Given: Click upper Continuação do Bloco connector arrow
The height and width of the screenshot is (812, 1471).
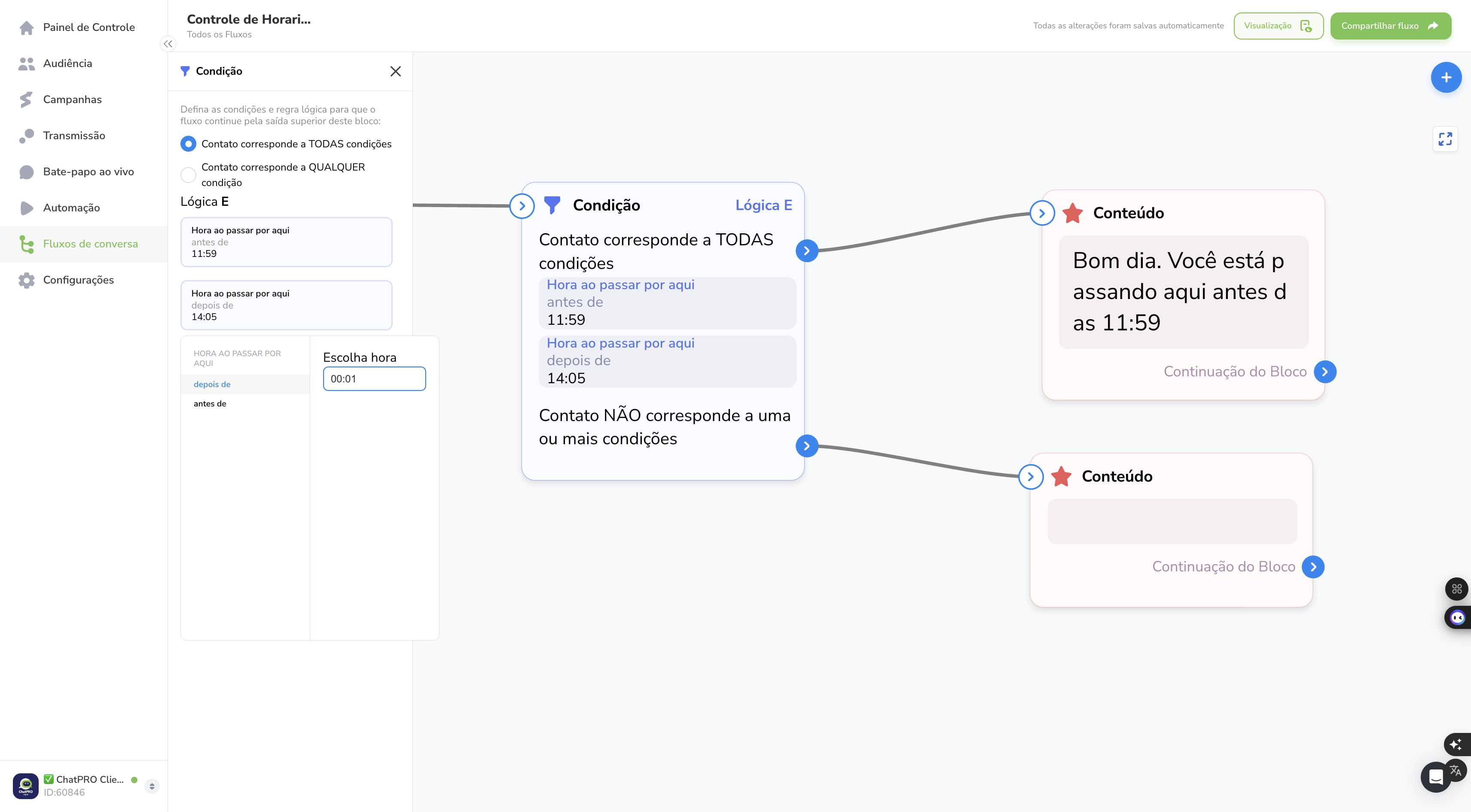Looking at the screenshot, I should click(1325, 372).
